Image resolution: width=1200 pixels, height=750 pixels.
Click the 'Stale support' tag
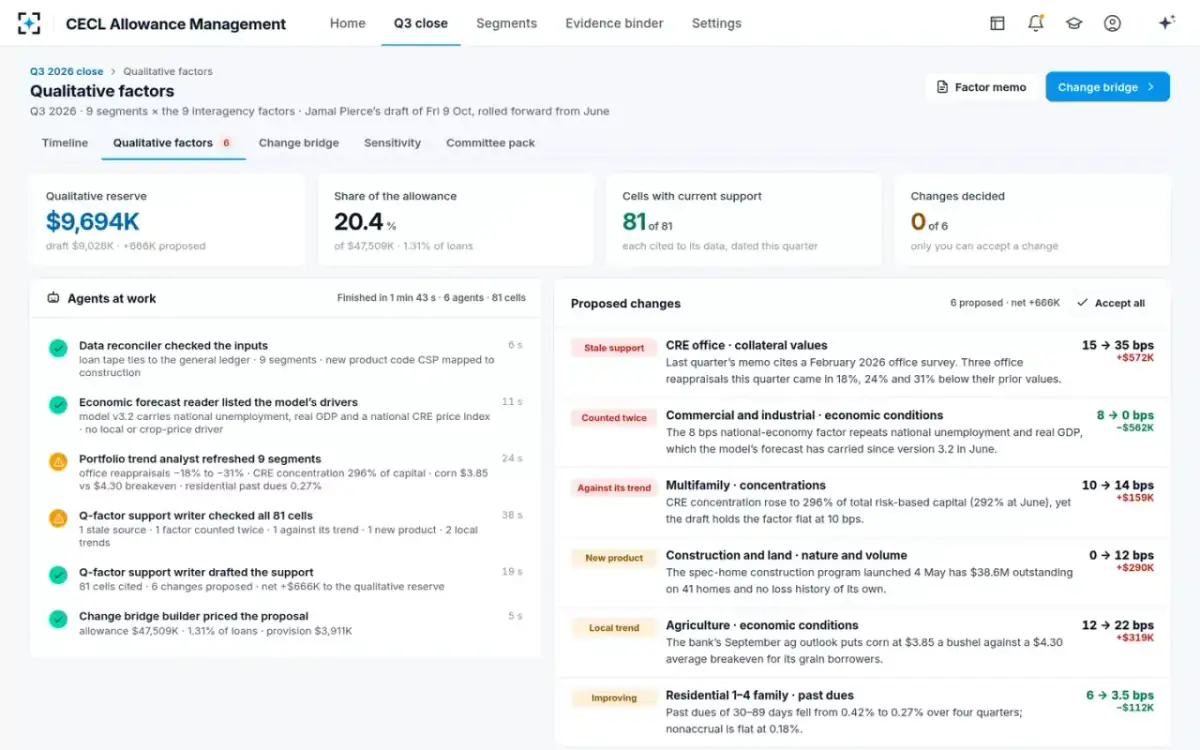(613, 348)
